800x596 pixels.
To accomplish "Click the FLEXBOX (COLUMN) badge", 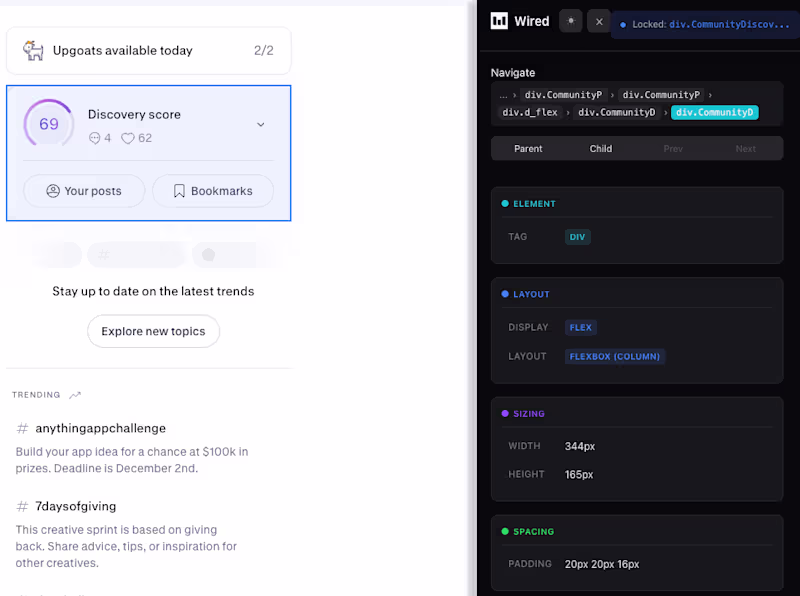I will [x=615, y=356].
